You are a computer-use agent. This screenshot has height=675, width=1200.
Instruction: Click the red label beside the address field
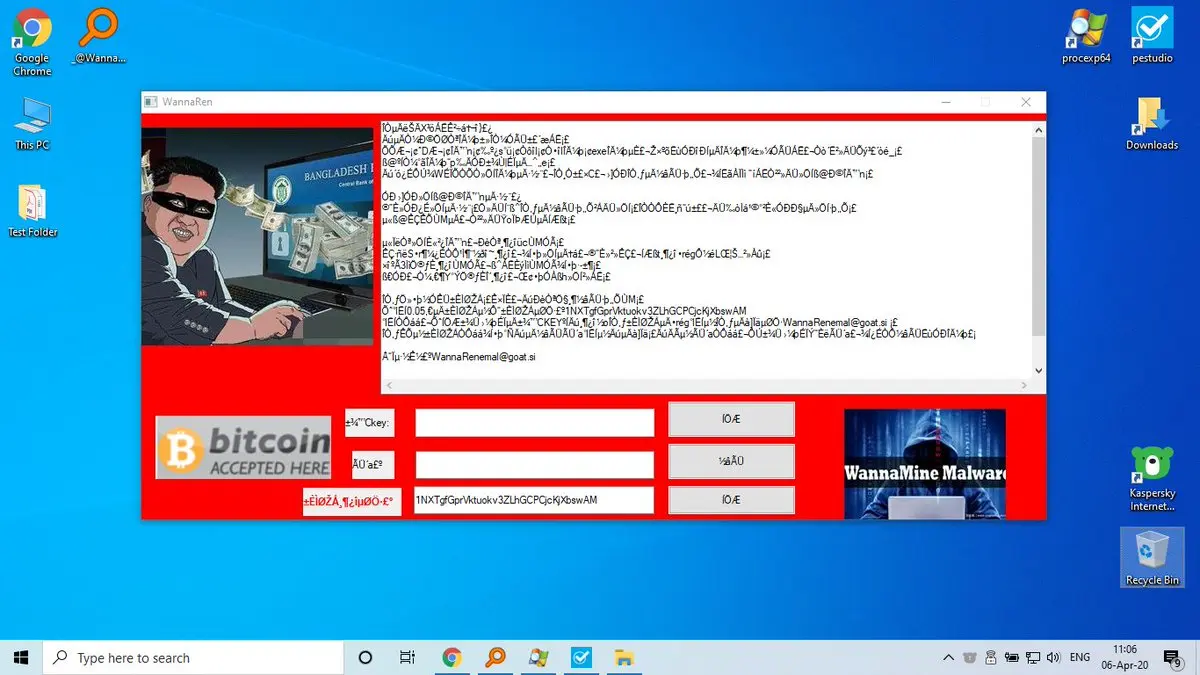pyautogui.click(x=352, y=501)
